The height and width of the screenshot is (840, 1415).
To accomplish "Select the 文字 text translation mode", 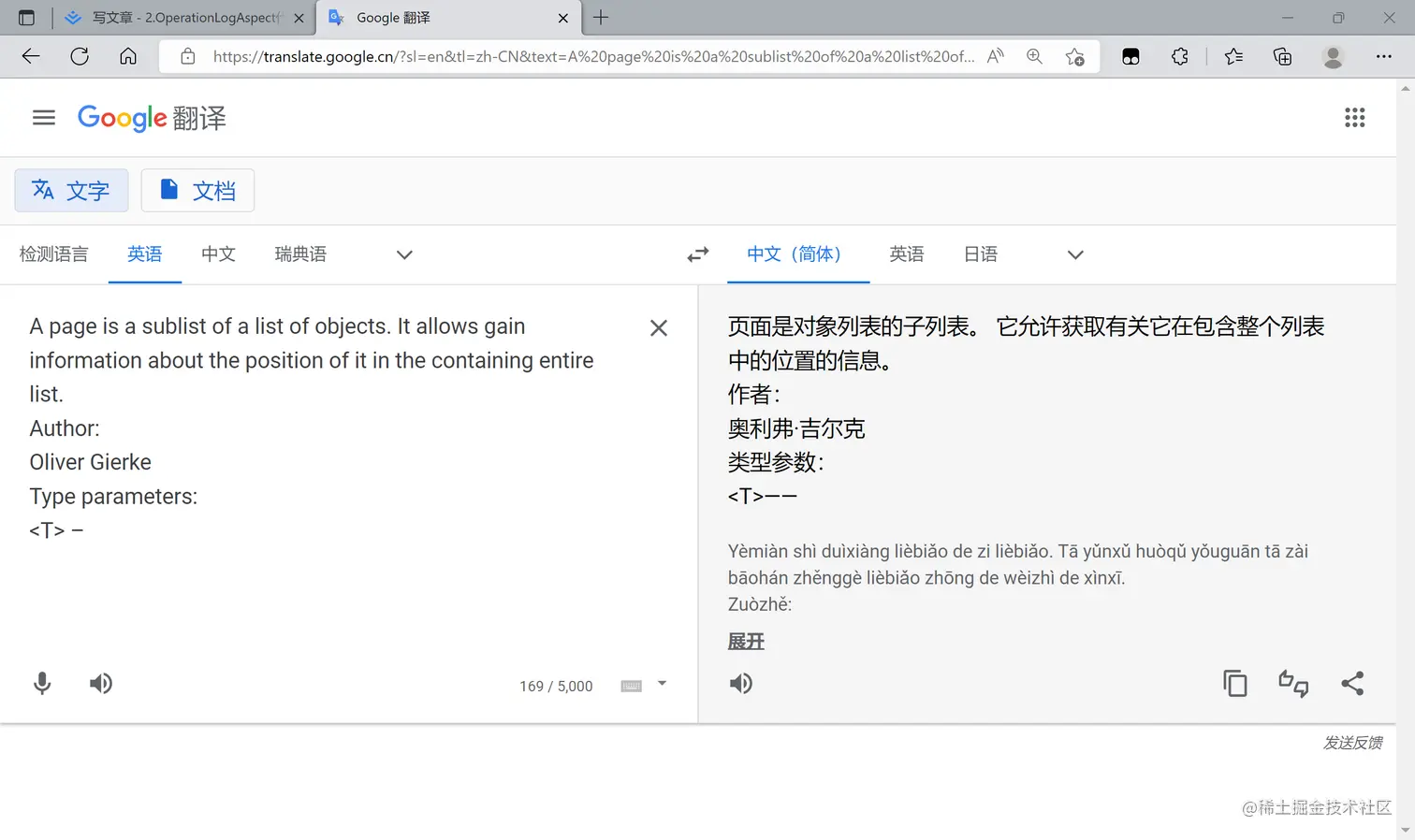I will (71, 191).
